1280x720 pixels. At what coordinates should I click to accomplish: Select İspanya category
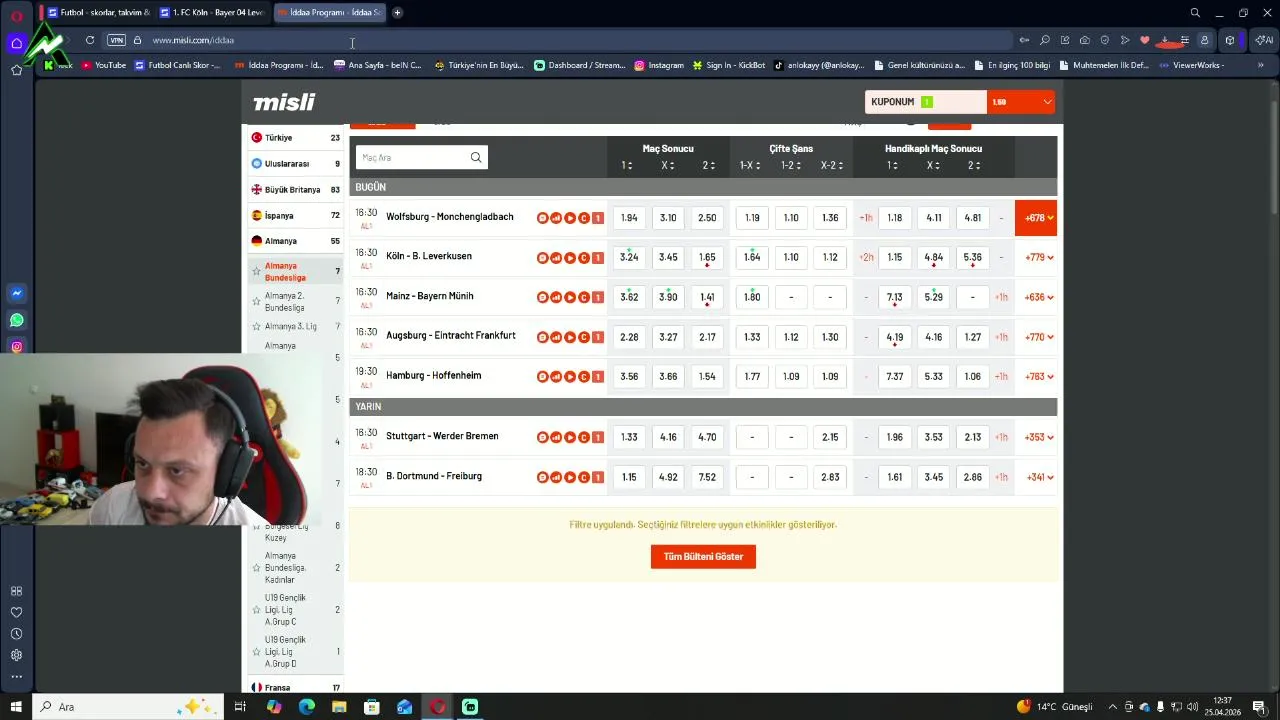[295, 216]
